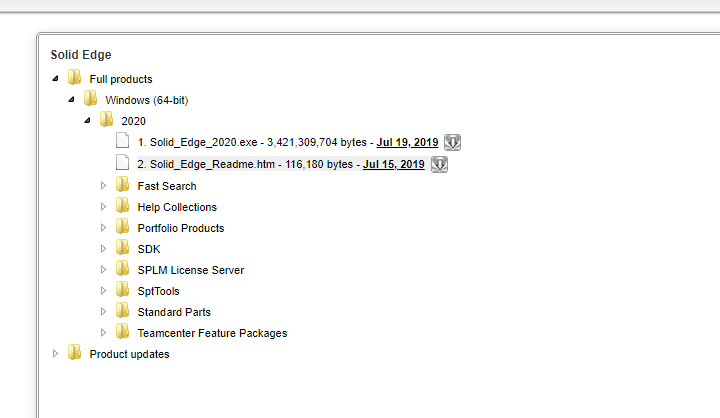This screenshot has height=418, width=720.
Task: Collapse the 2020 folder node
Action: pos(88,121)
